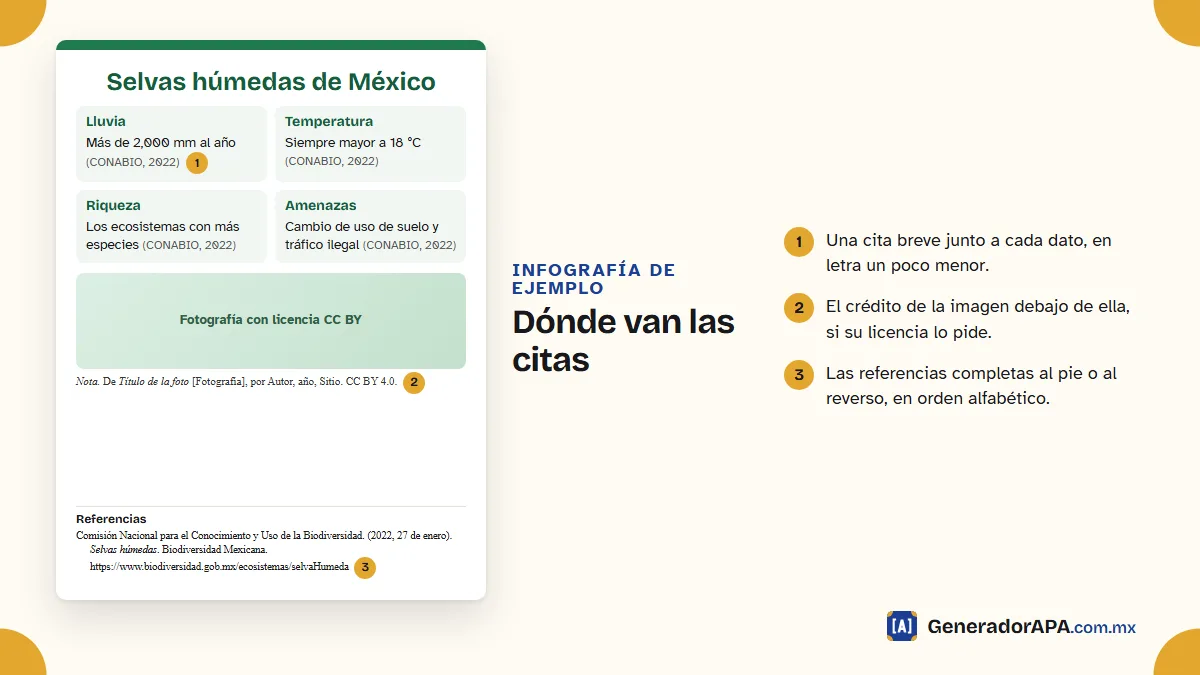Click the 'INFOGRAFÍA DE EJEMPLO' label
1200x675 pixels.
click(593, 279)
